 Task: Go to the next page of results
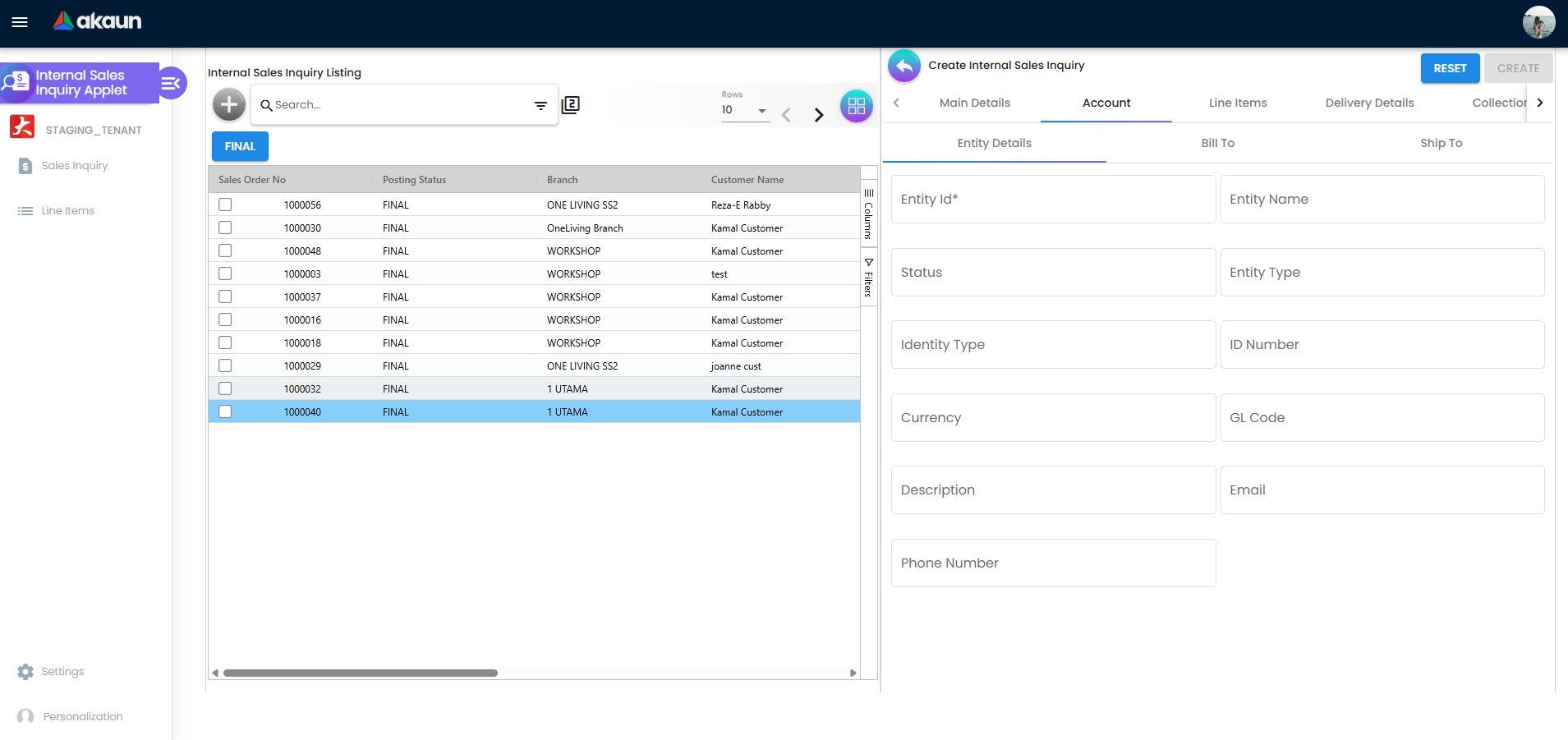818,115
